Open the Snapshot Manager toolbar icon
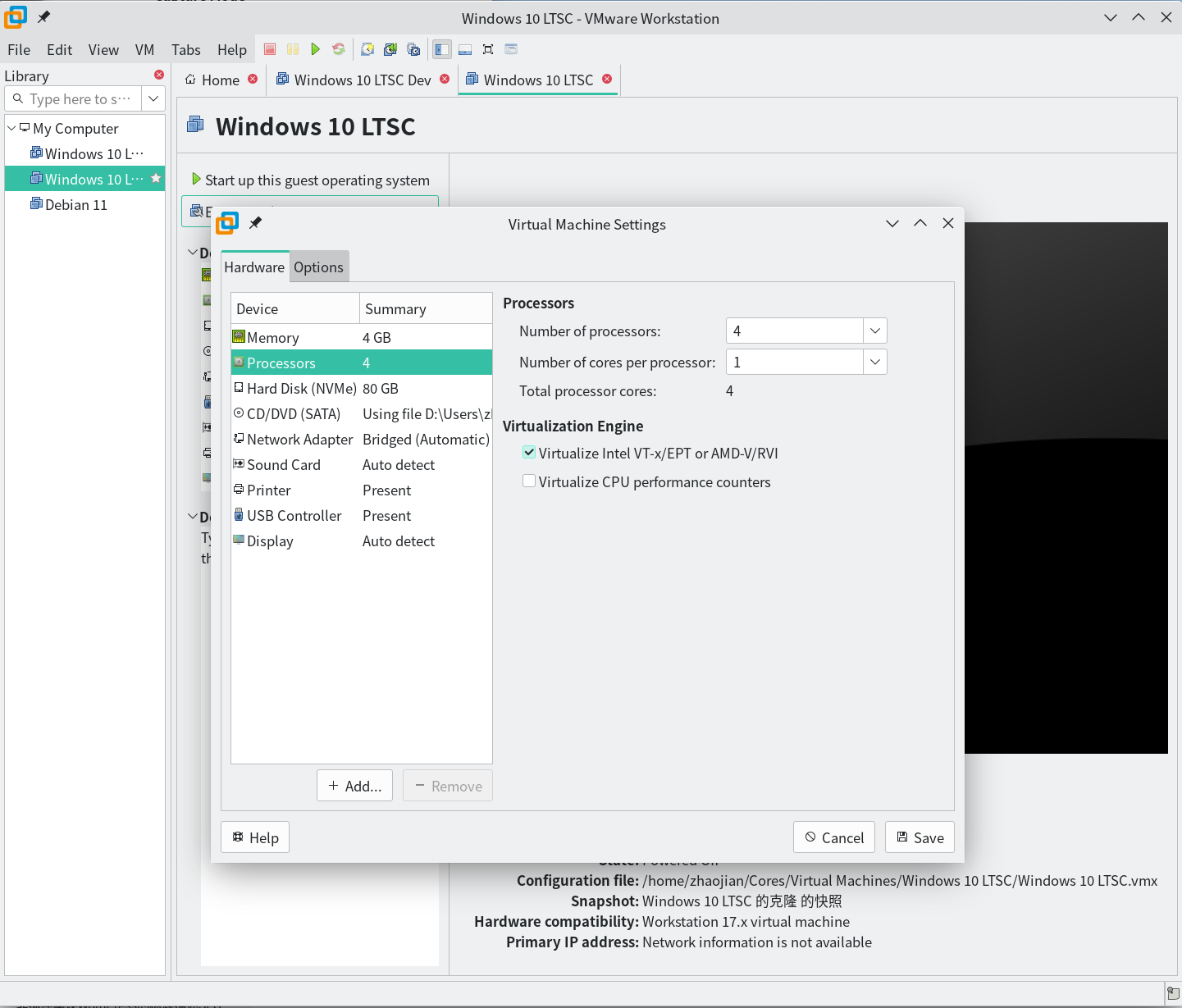This screenshot has width=1182, height=1008. (x=413, y=49)
